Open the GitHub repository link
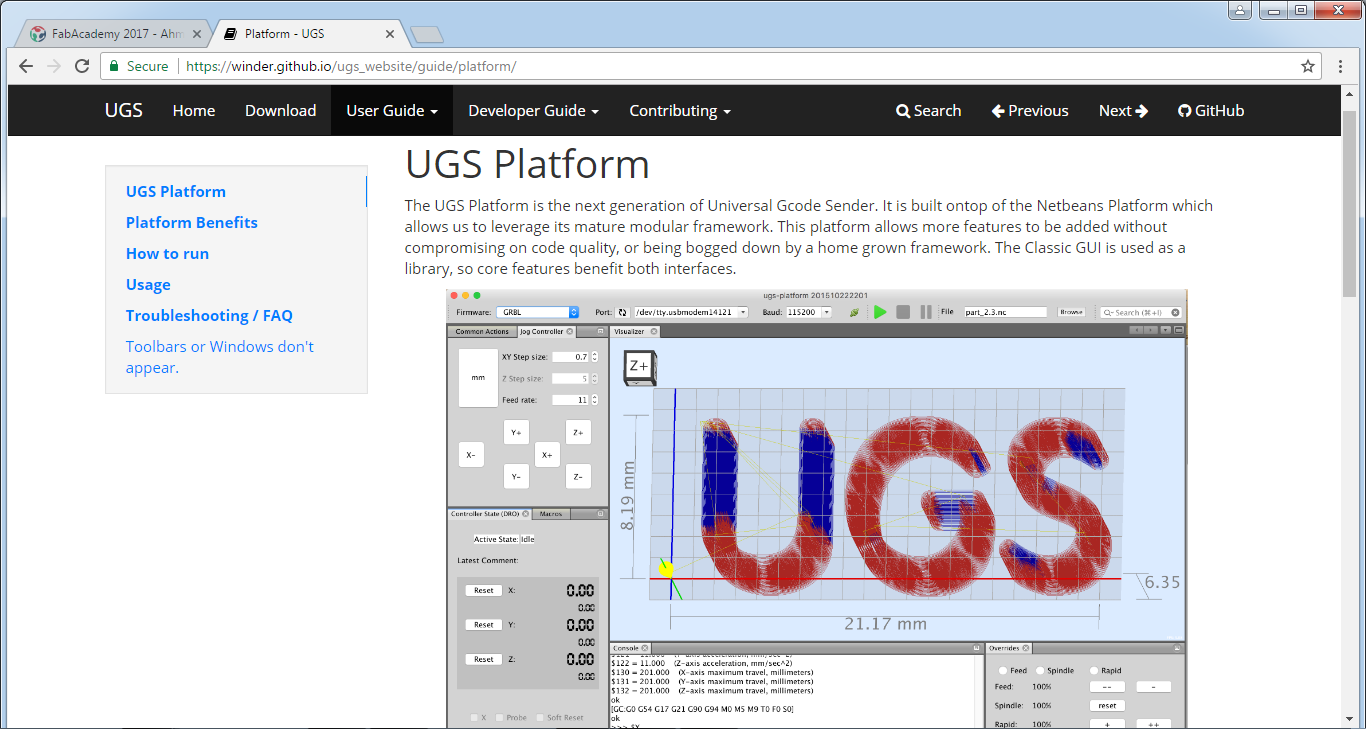Viewport: 1366px width, 729px height. pyautogui.click(x=1211, y=111)
